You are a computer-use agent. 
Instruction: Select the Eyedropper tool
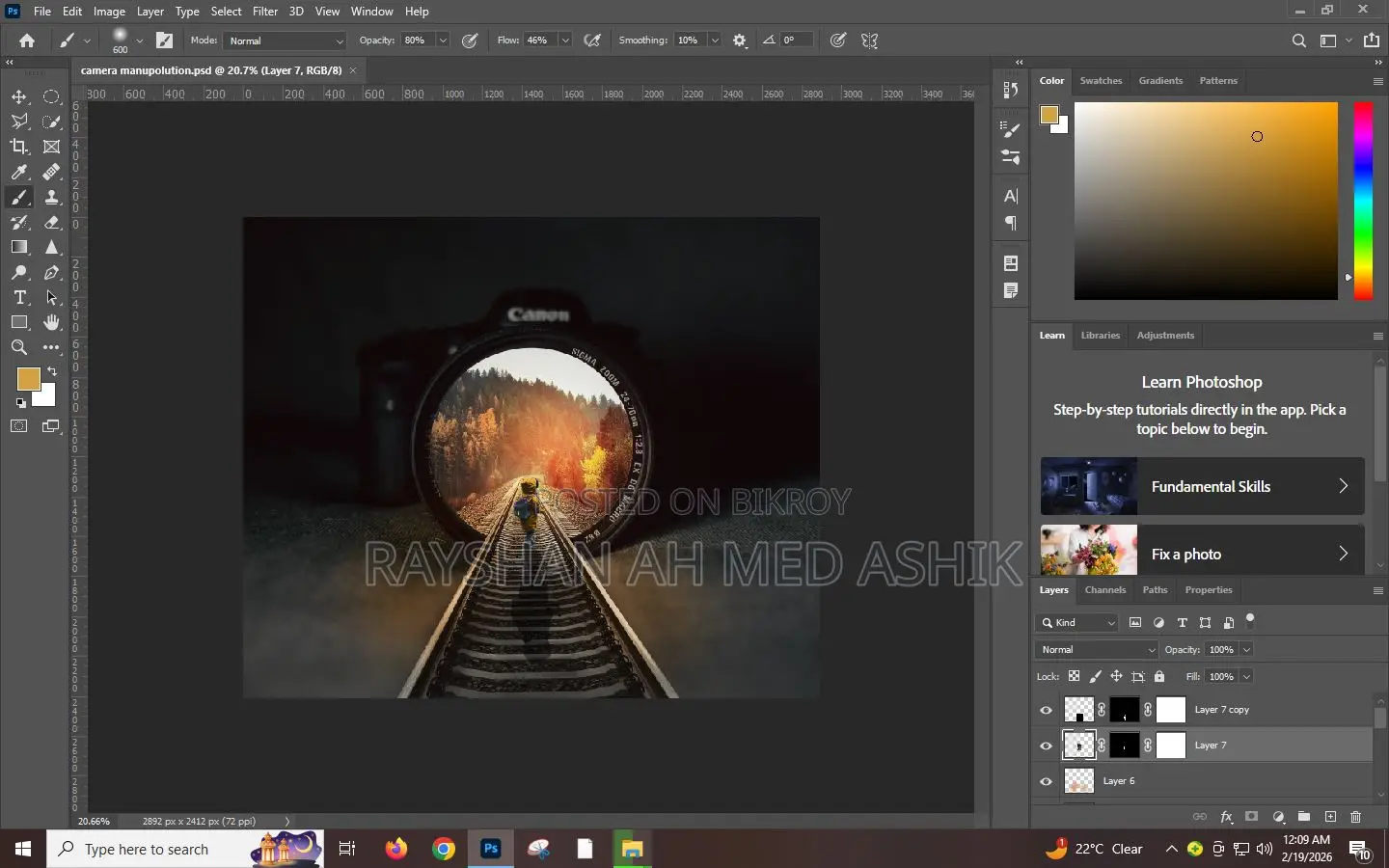click(x=19, y=172)
